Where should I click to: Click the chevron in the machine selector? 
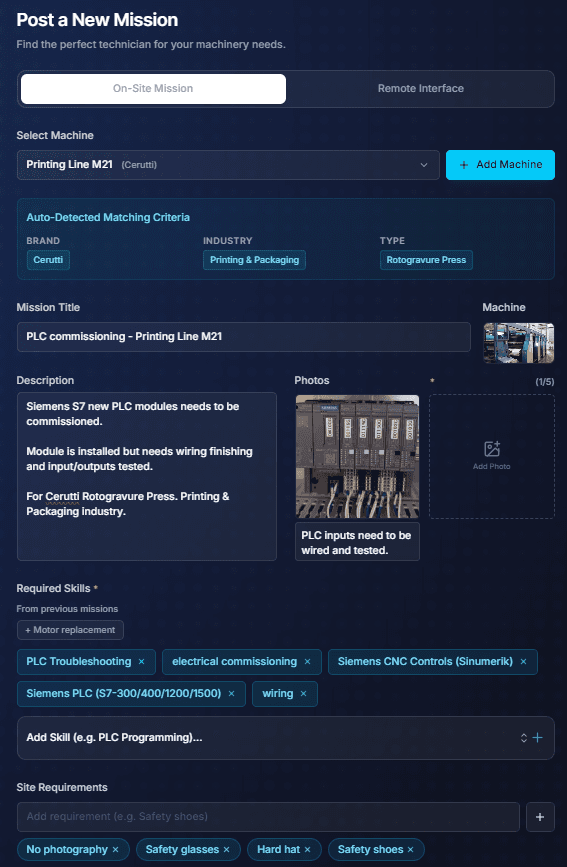coord(424,165)
